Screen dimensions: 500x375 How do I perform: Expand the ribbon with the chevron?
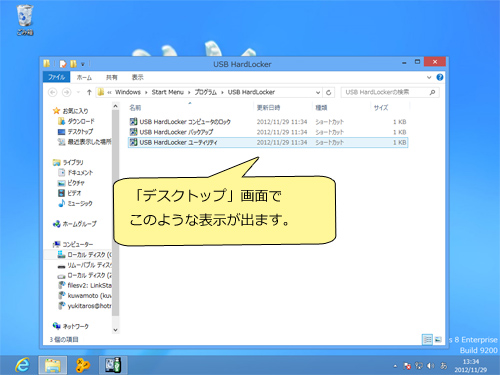click(x=429, y=77)
